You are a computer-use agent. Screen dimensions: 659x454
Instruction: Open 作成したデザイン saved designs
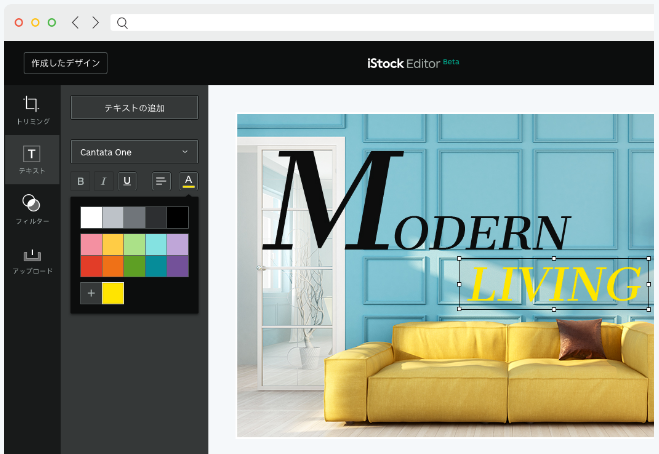click(x=66, y=63)
